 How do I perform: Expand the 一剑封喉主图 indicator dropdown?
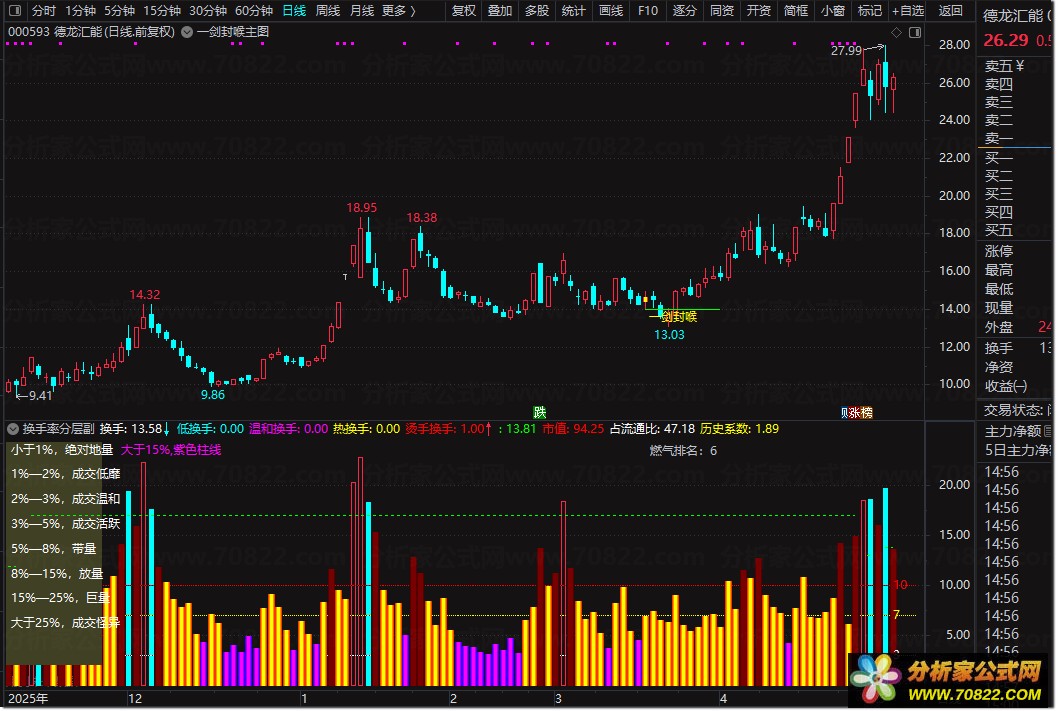click(187, 32)
